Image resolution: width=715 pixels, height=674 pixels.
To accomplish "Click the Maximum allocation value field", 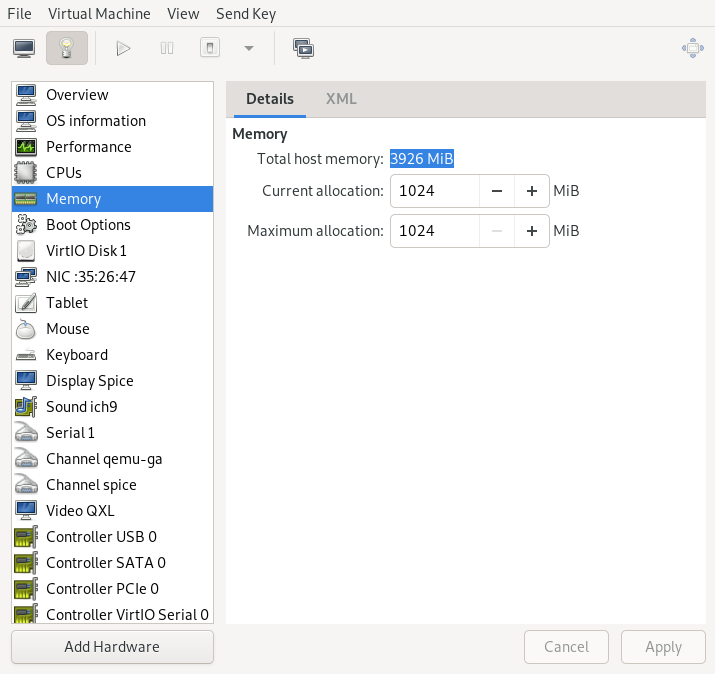I will click(x=434, y=231).
